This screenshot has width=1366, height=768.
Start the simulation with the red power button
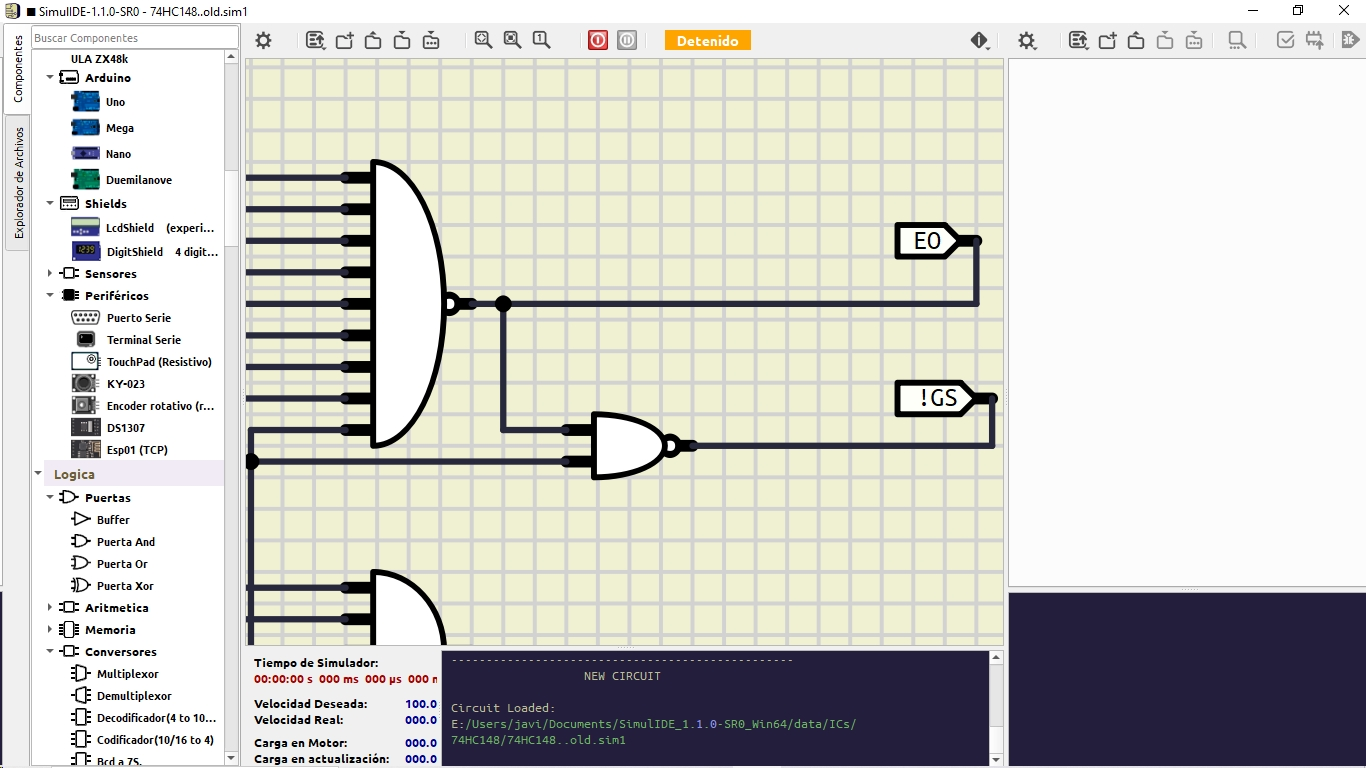click(x=598, y=41)
